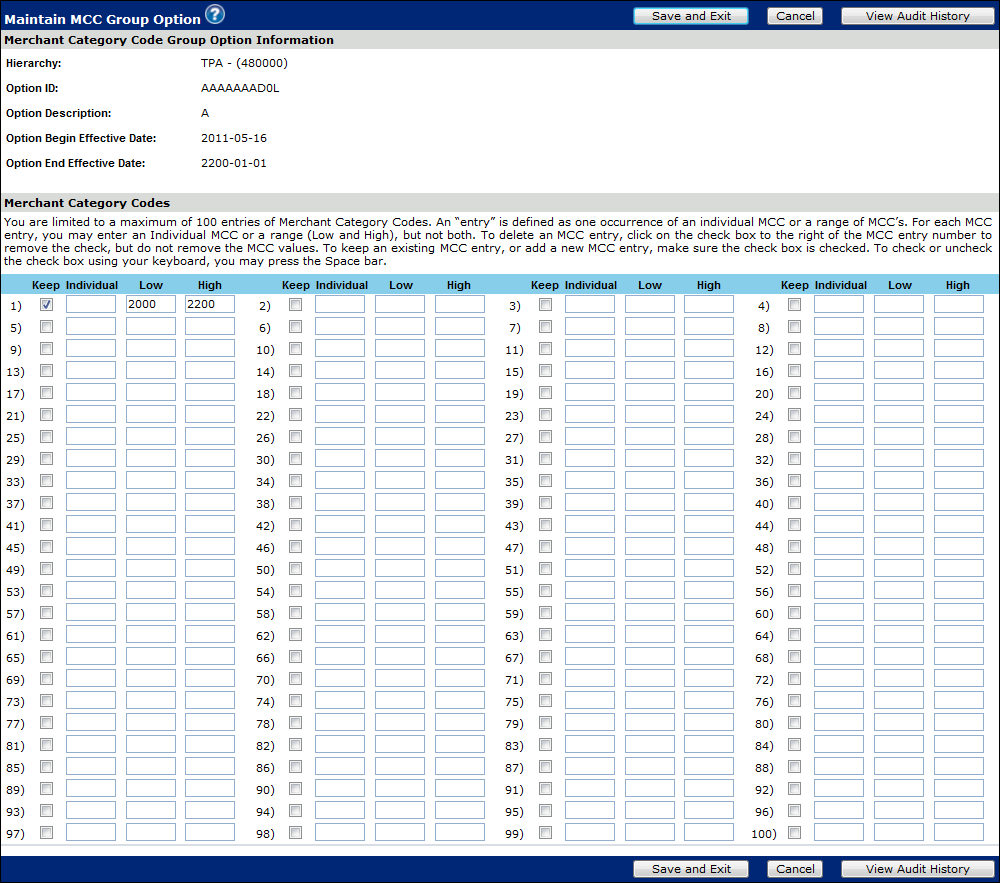Viewport: 1000px width, 883px height.
Task: Click the top Save and Exit button
Action: tap(691, 16)
